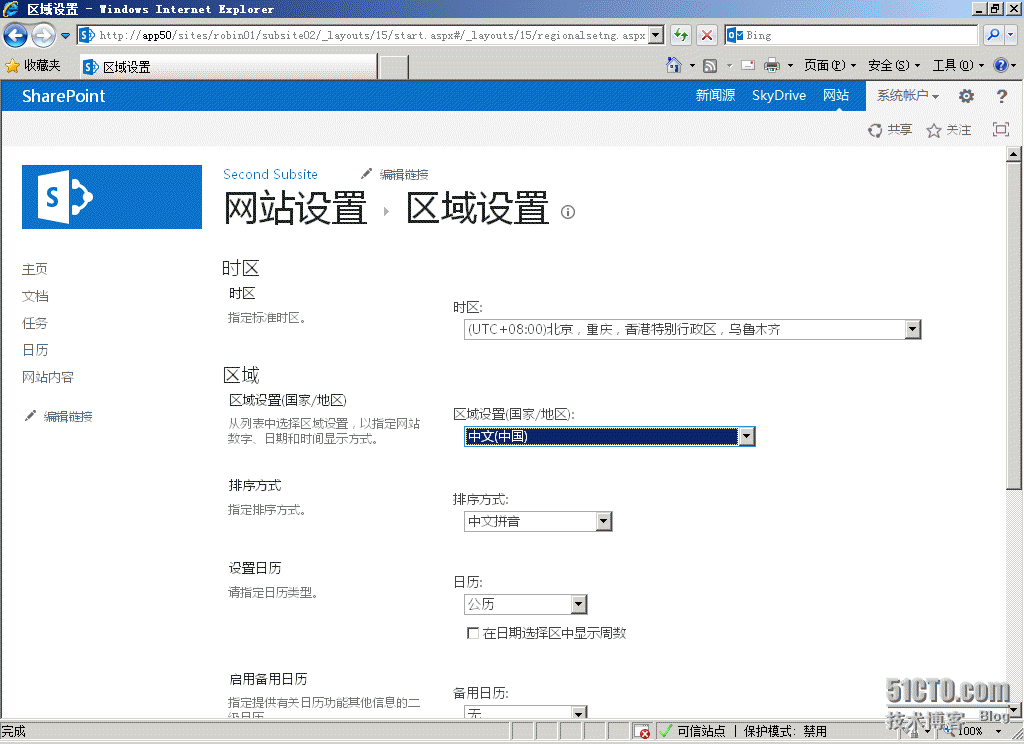The height and width of the screenshot is (744, 1024).
Task: Open the 日历 dropdown 公历
Action: pyautogui.click(x=526, y=604)
